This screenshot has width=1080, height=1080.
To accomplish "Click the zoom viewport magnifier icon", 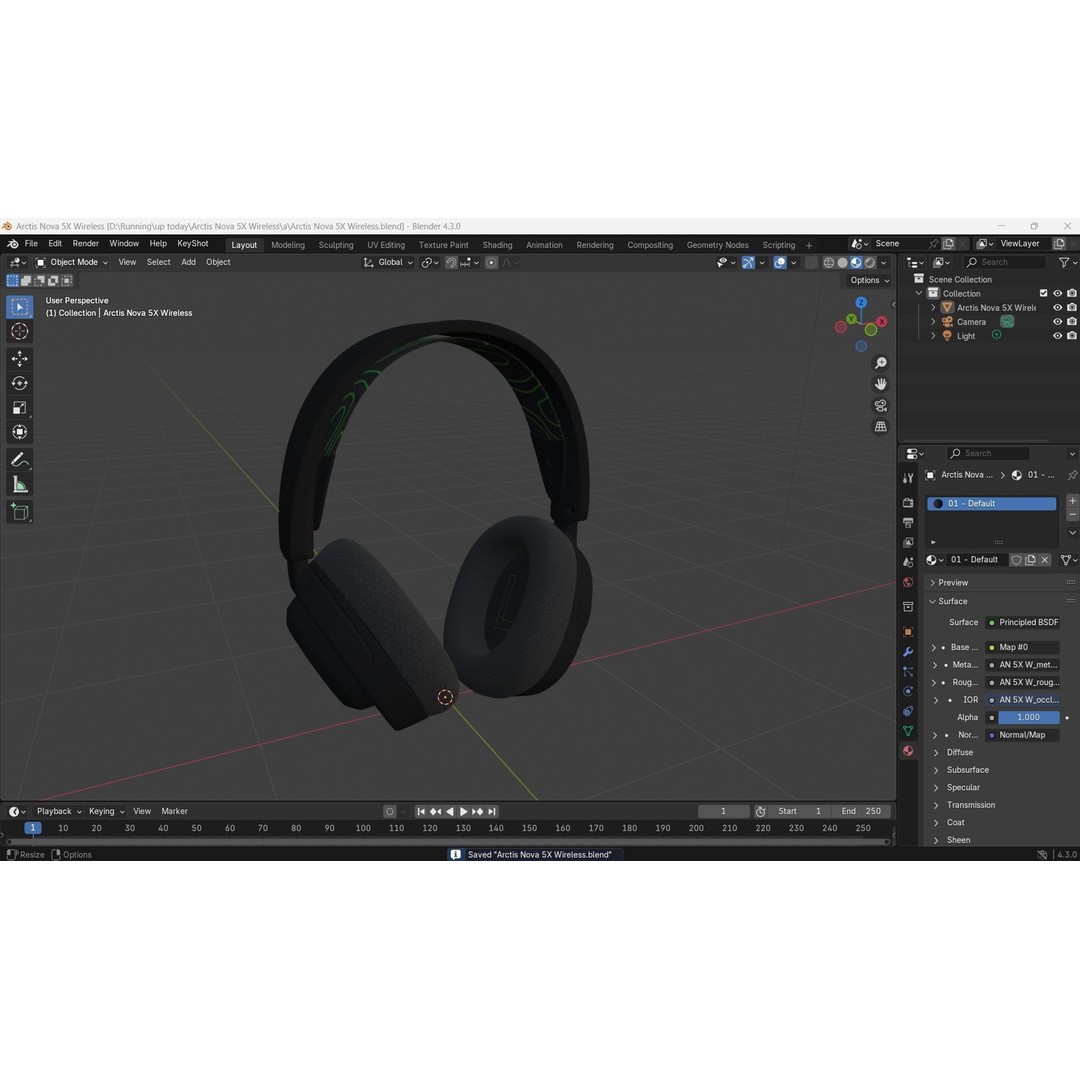I will 880,363.
